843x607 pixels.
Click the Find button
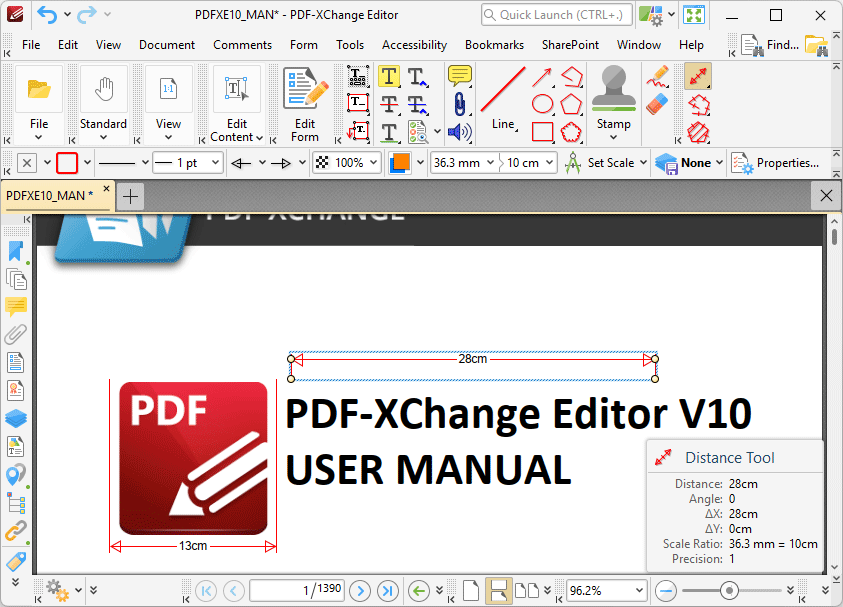tap(770, 45)
